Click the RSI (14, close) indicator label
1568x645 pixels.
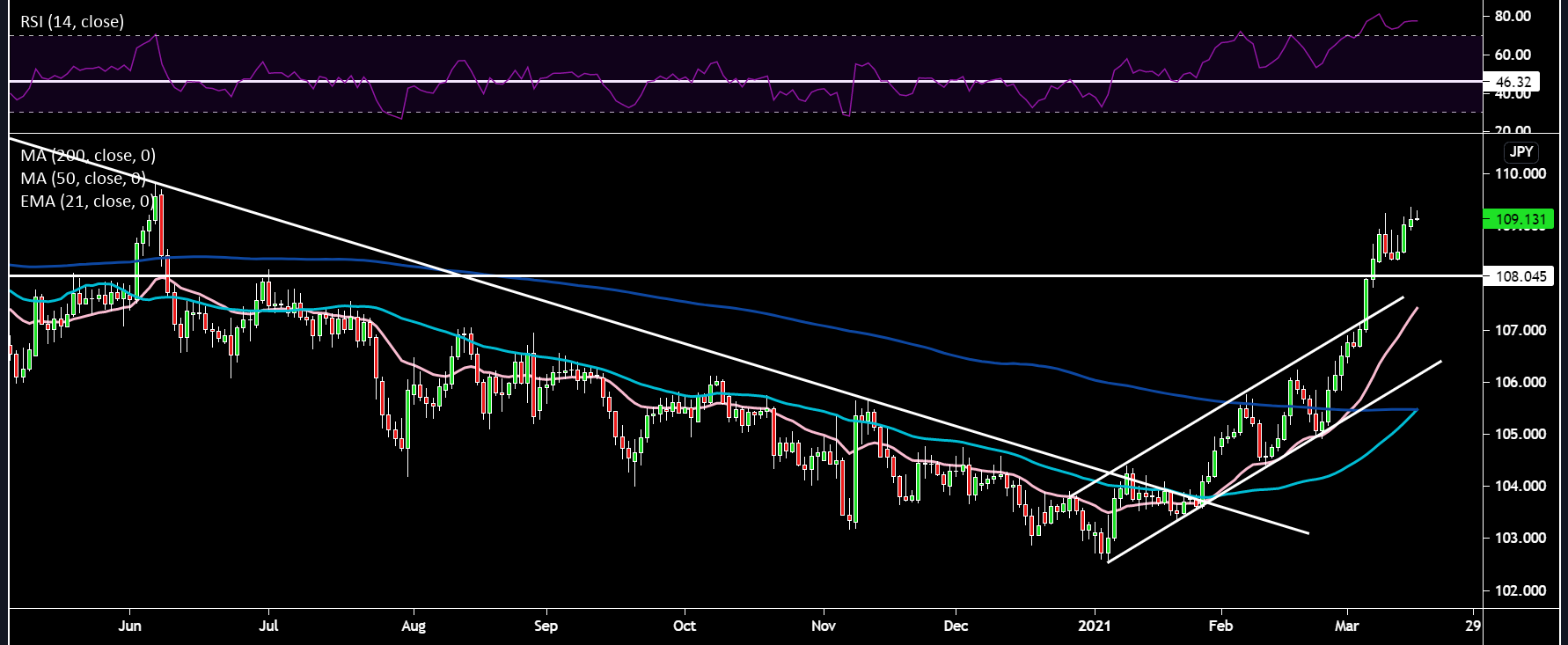[x=72, y=21]
